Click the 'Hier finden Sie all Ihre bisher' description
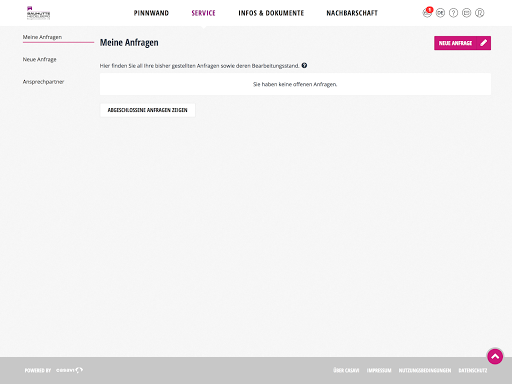The height and width of the screenshot is (384, 512). tap(199, 66)
